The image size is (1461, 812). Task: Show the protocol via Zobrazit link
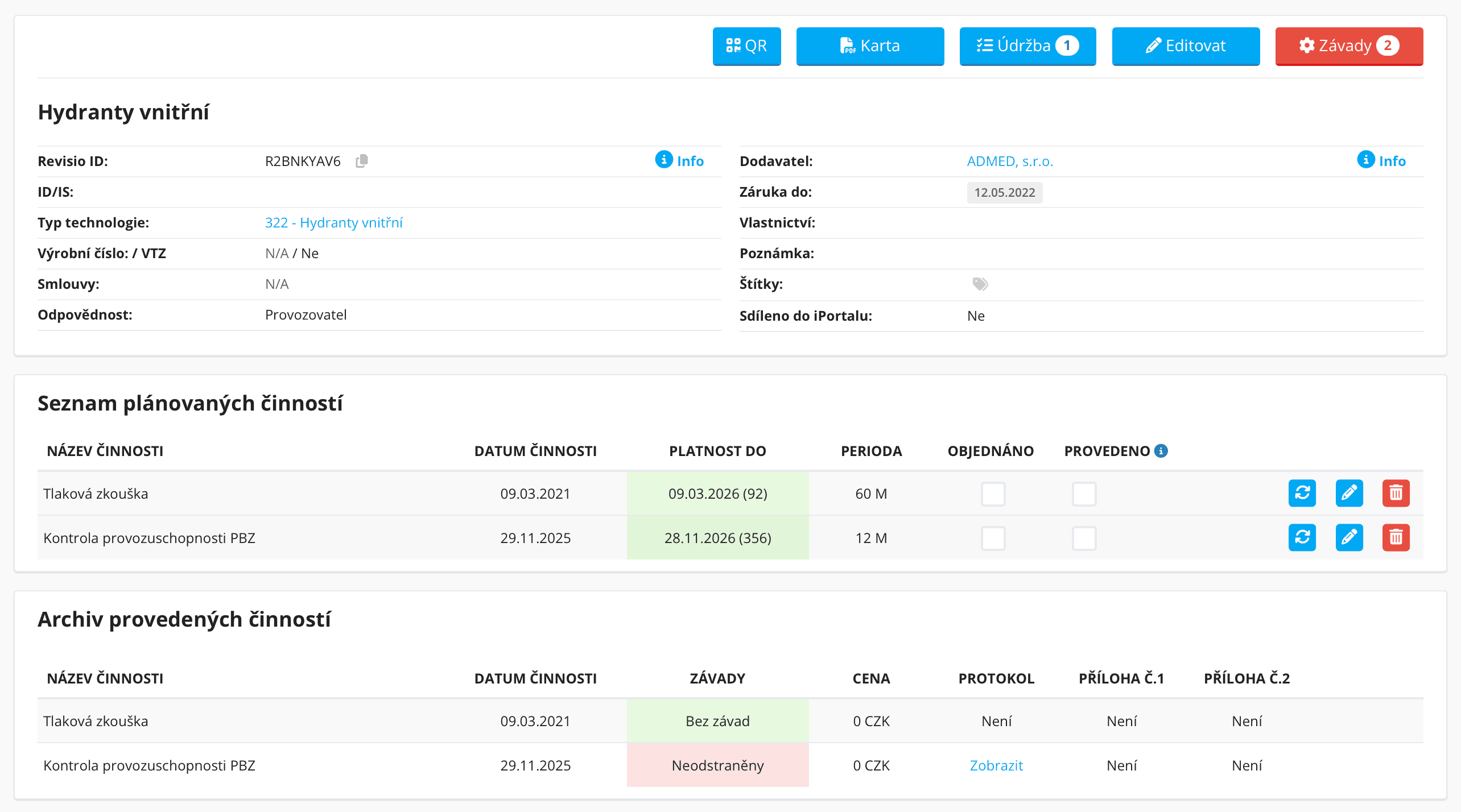pos(996,765)
